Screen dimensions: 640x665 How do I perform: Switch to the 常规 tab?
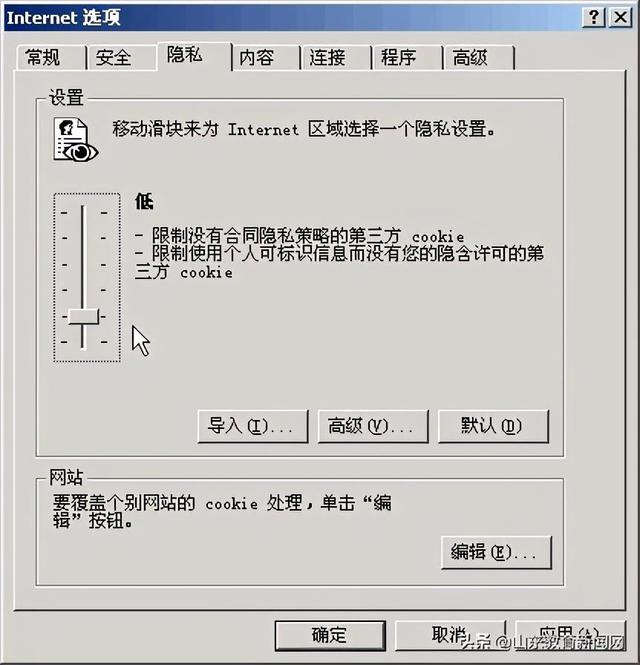coord(50,57)
